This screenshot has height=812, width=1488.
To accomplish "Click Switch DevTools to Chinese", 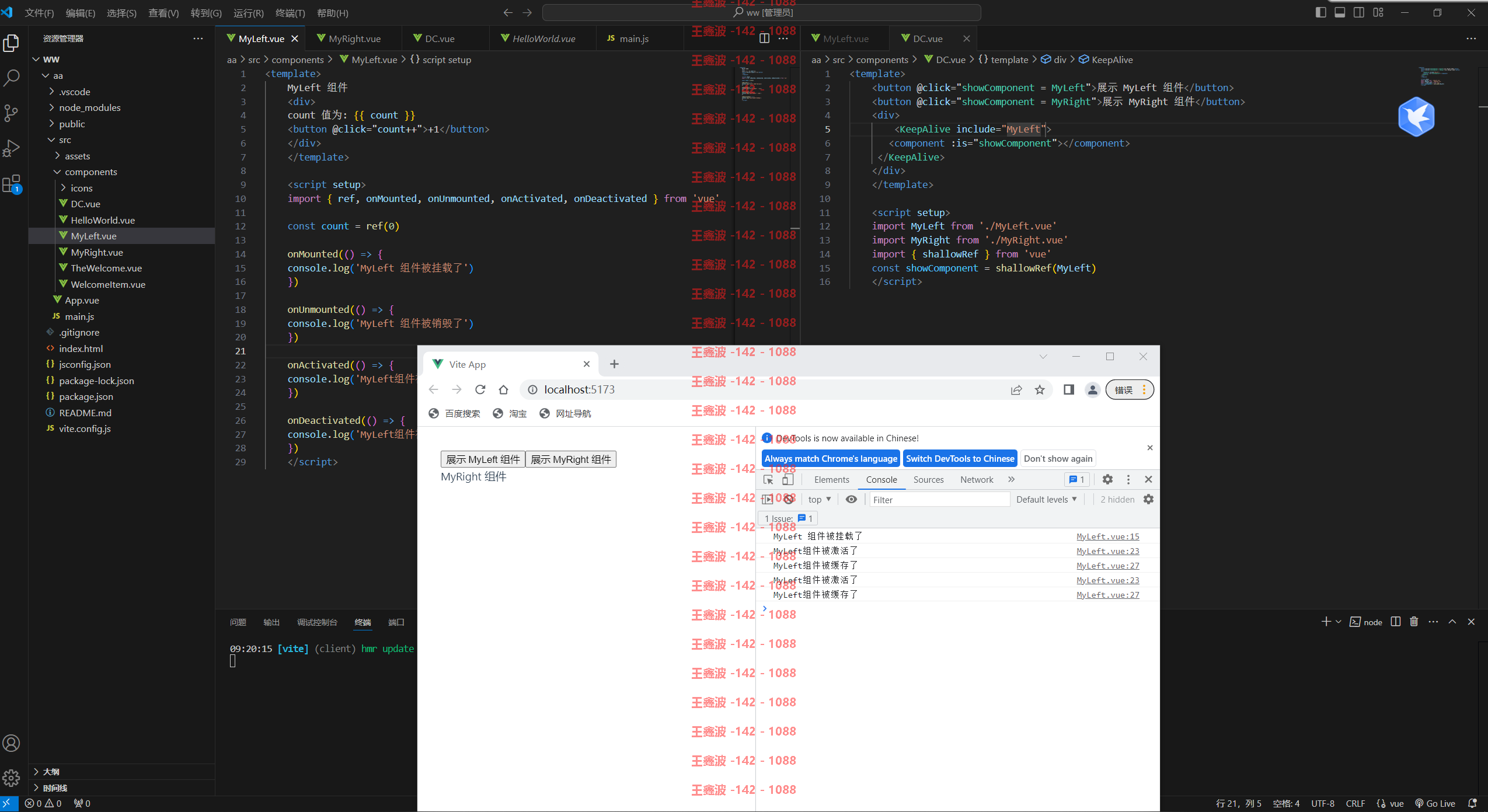I will coord(960,458).
